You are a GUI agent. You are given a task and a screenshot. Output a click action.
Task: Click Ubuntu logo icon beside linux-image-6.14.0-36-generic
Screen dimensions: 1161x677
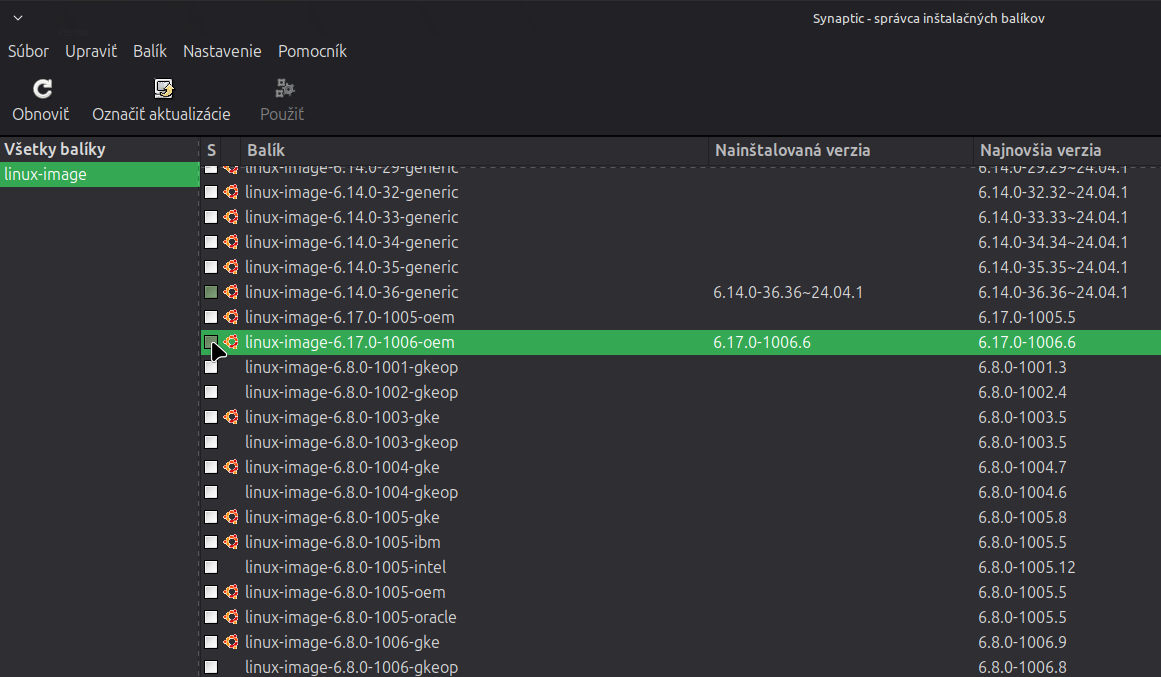[231, 292]
